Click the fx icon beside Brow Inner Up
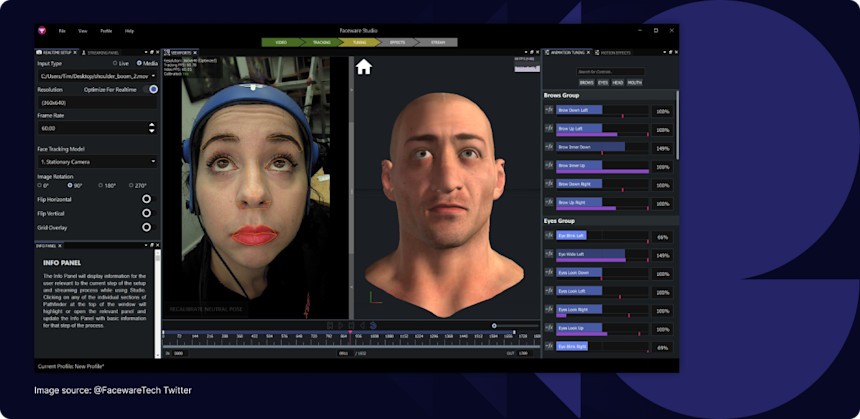 [x=548, y=165]
